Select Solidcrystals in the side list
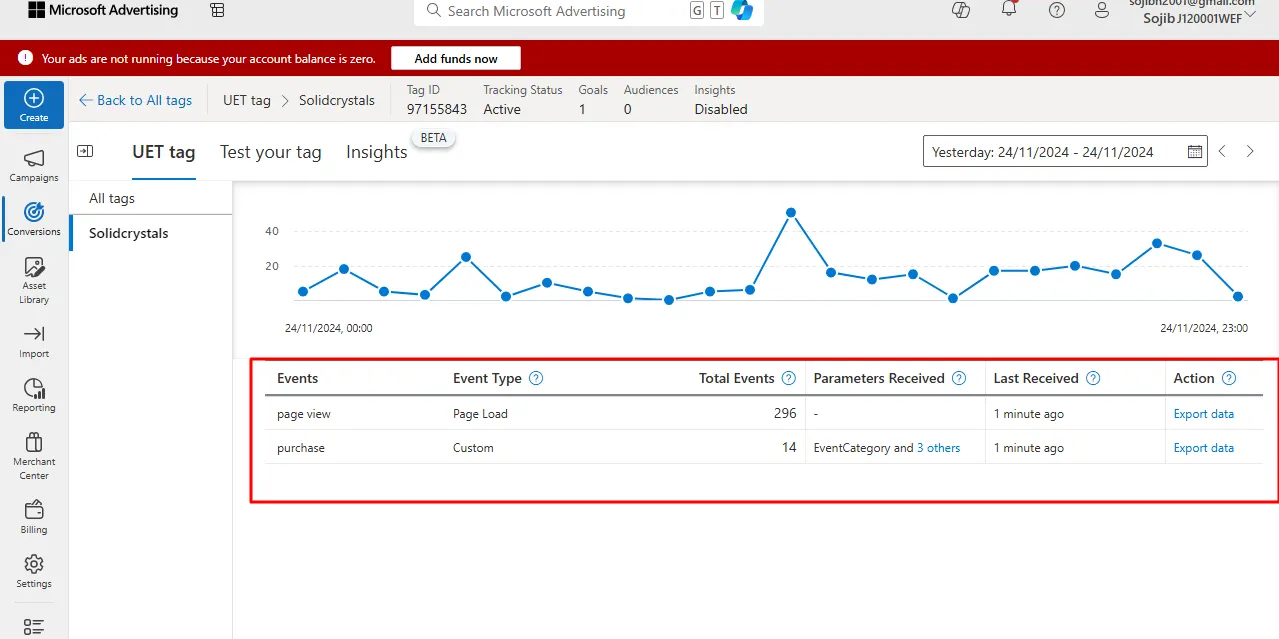 [x=151, y=233]
